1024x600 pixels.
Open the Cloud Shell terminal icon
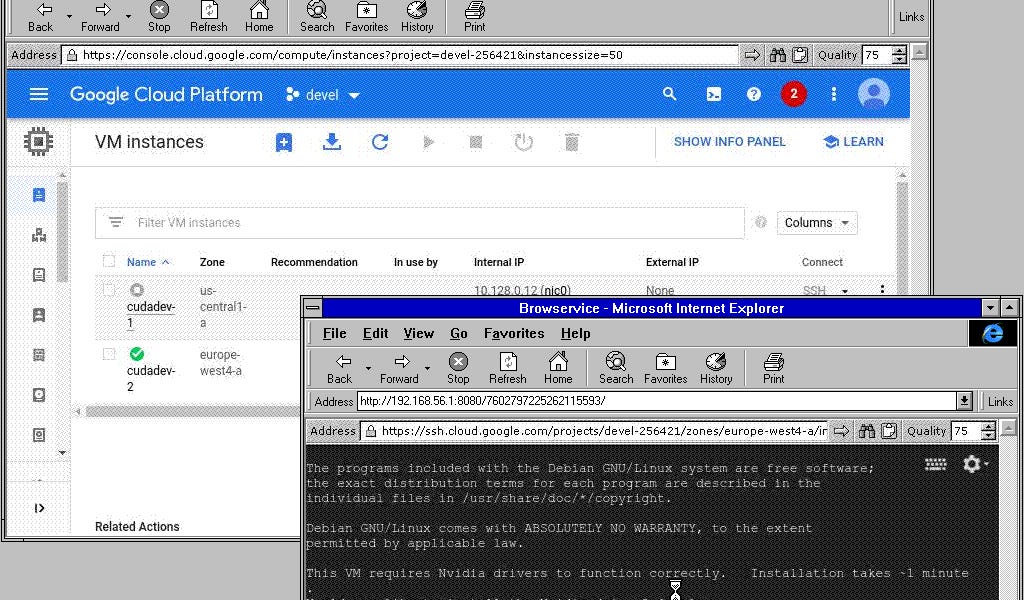coord(713,93)
